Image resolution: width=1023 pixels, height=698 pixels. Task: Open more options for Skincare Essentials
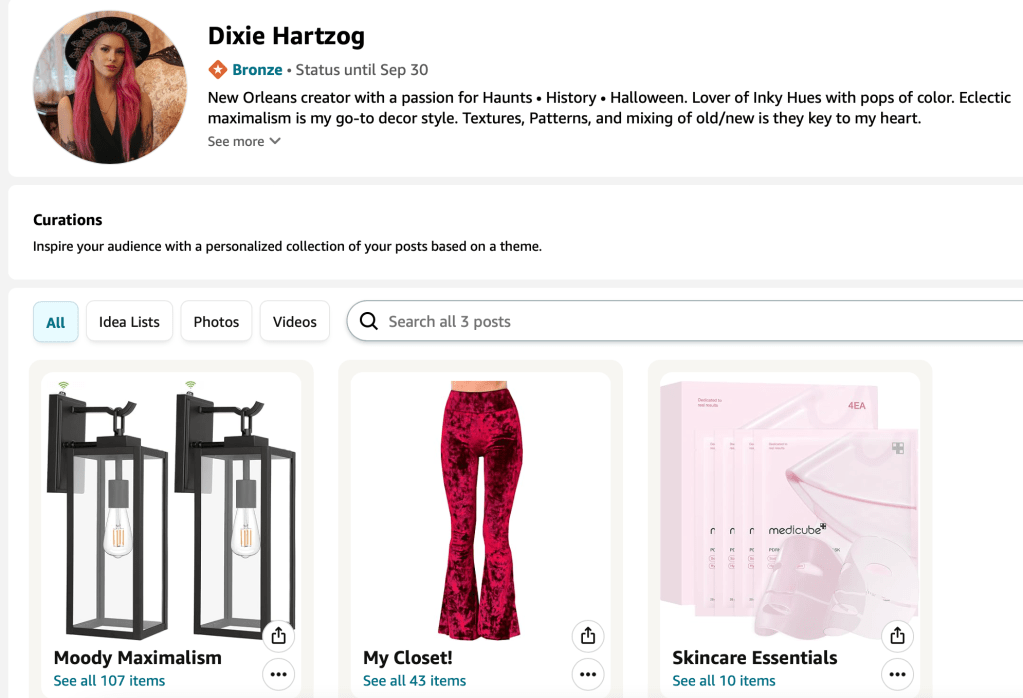(897, 675)
